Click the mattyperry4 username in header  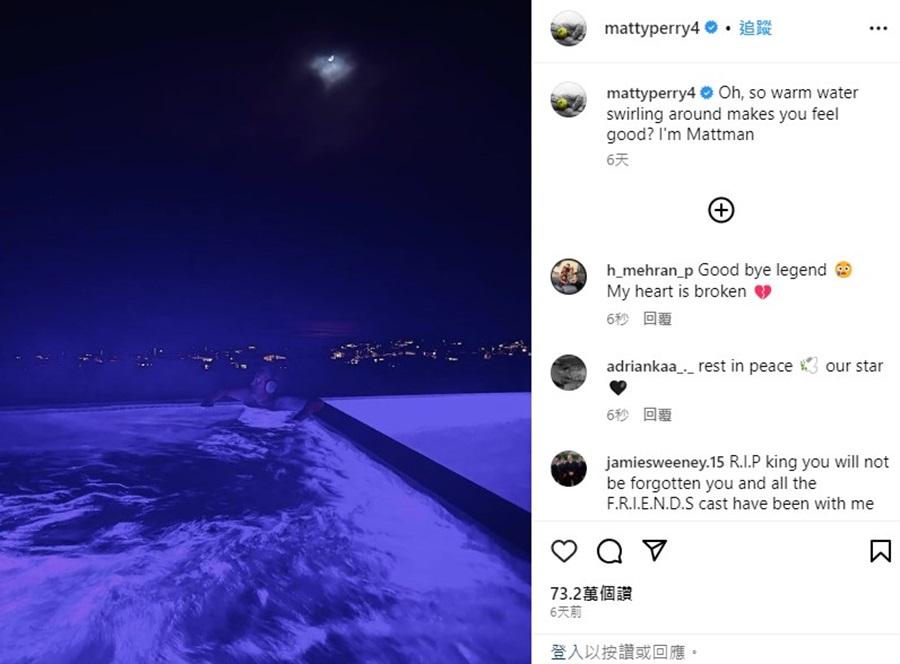651,28
